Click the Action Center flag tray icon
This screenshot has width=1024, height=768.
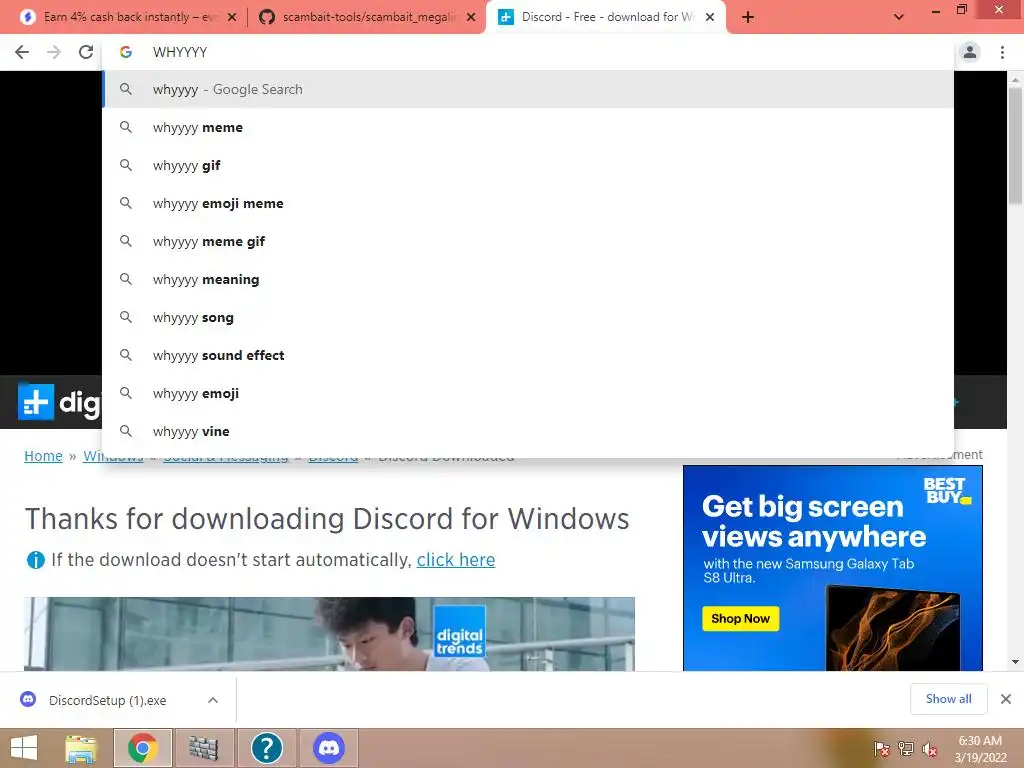pos(881,749)
